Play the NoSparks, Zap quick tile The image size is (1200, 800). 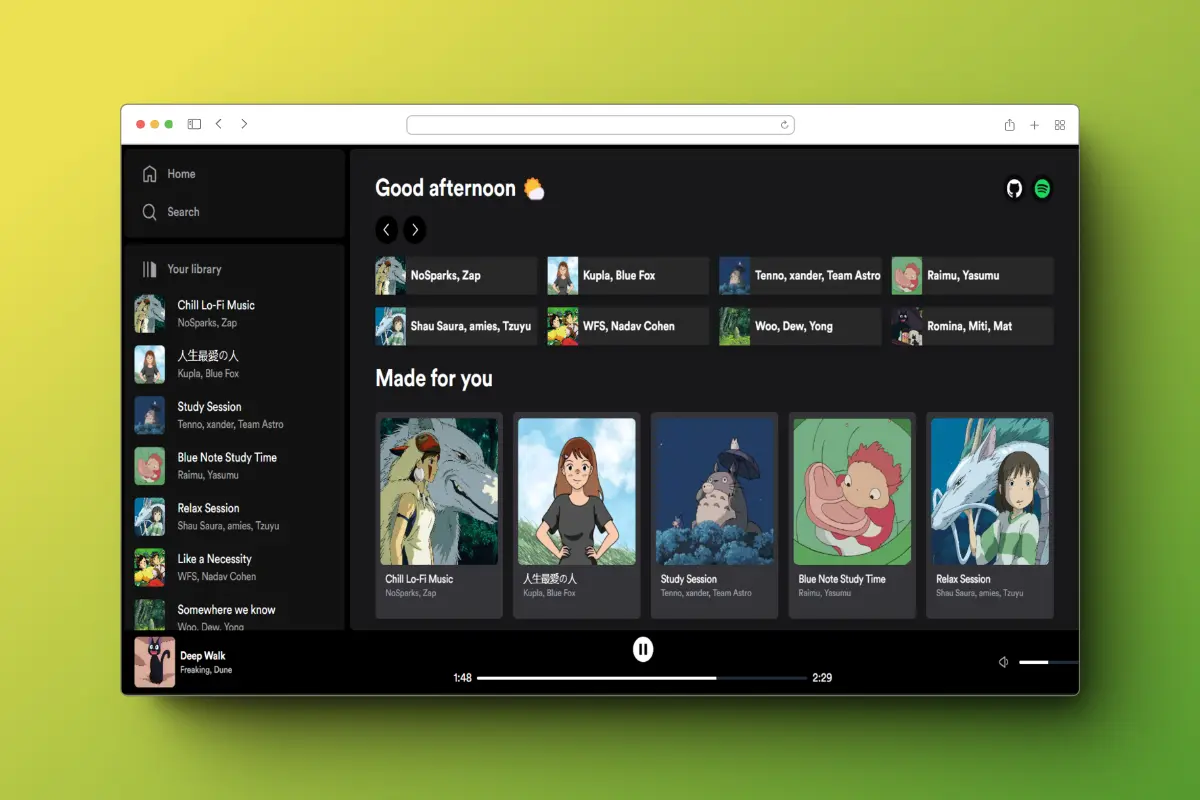(x=456, y=275)
